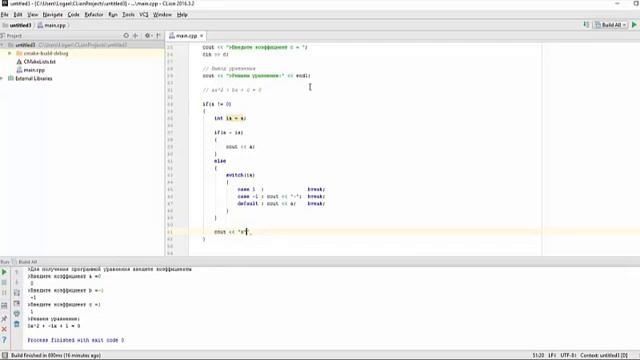The height and width of the screenshot is (360, 640).
Task: Rerun program with green play icon in Run panel
Action: (4, 272)
